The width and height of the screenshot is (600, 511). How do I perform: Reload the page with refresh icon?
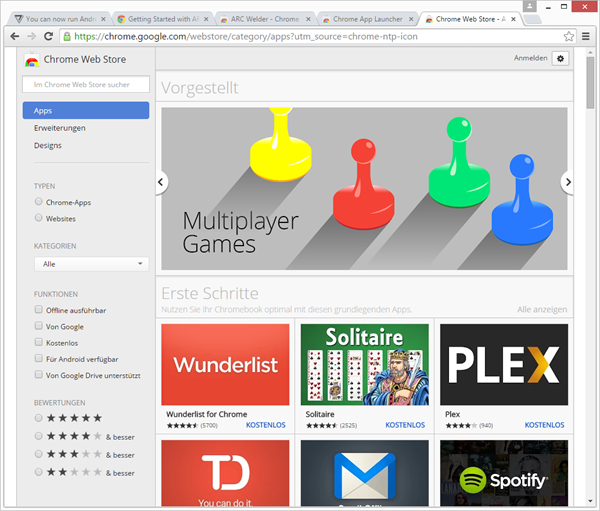[50, 36]
